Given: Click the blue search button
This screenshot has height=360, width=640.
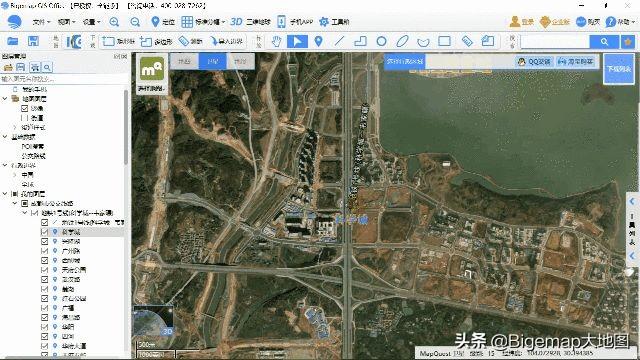Looking at the screenshot, I should click(604, 41).
